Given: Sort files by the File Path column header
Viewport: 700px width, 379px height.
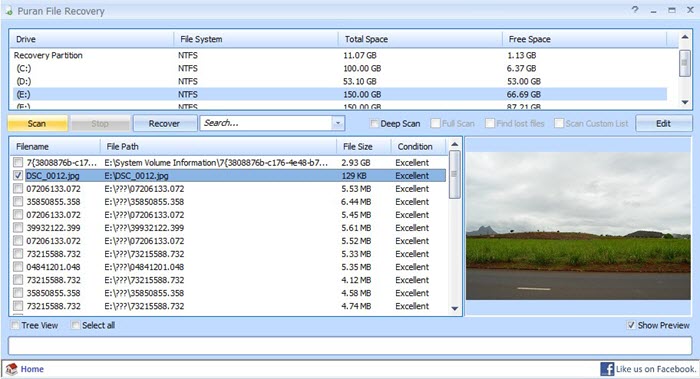Looking at the screenshot, I should click(218, 146).
